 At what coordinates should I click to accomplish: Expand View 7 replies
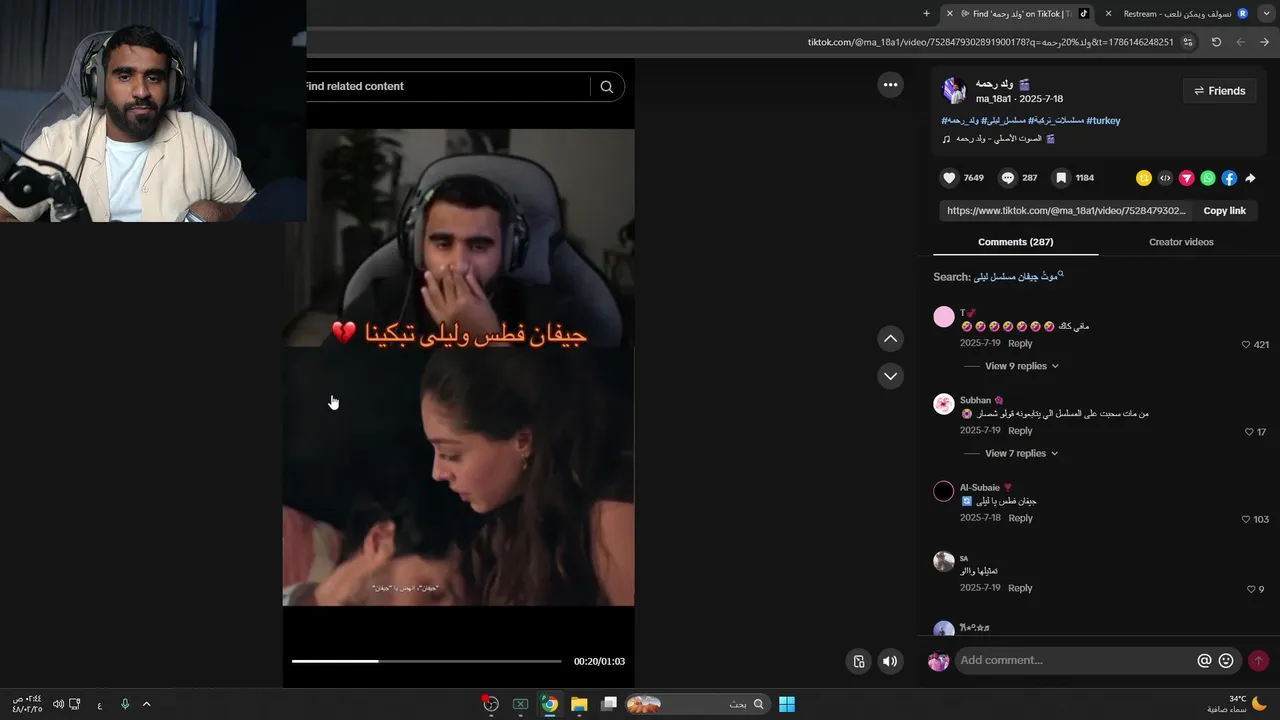pyautogui.click(x=1021, y=453)
